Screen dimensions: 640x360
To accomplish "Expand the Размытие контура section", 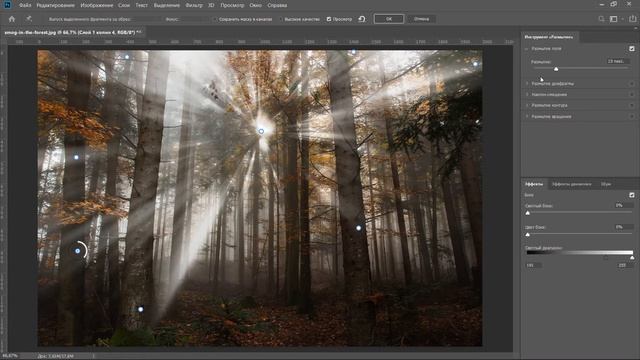I will [527, 105].
